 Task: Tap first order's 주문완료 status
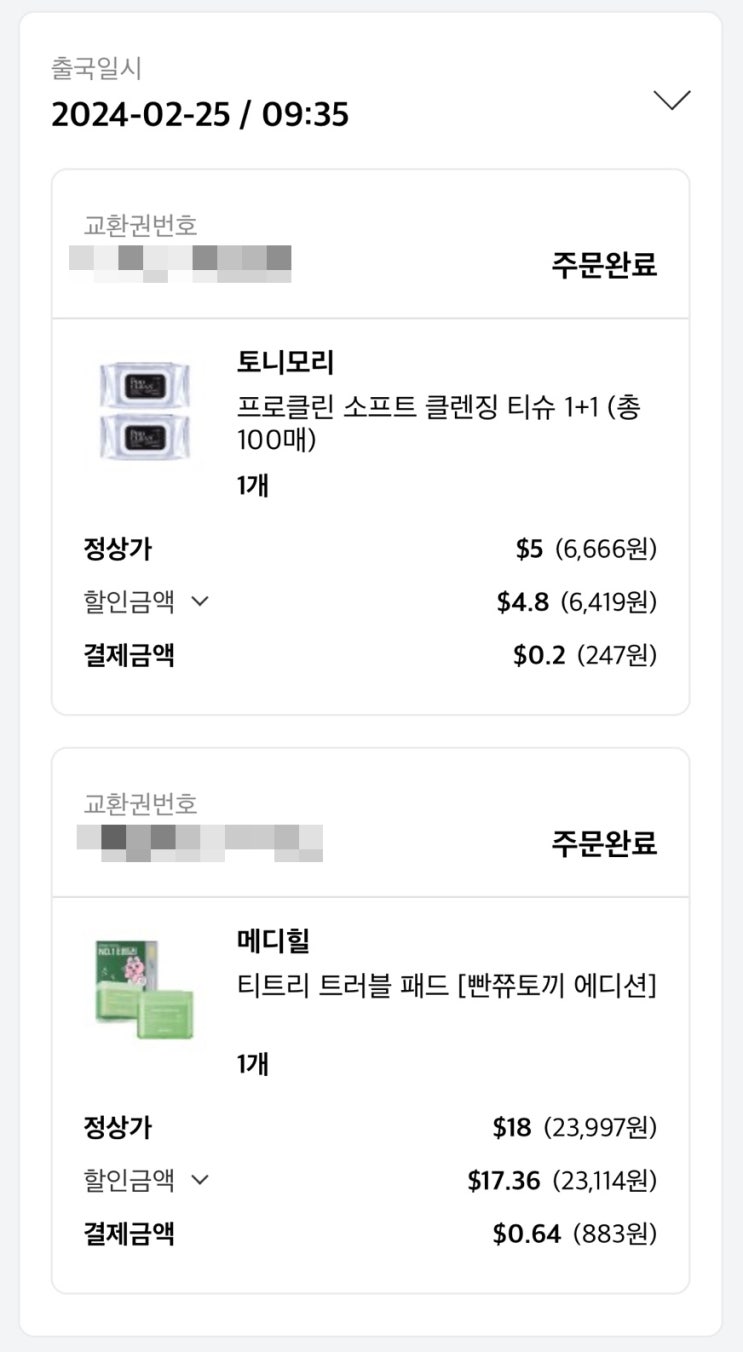(x=604, y=265)
